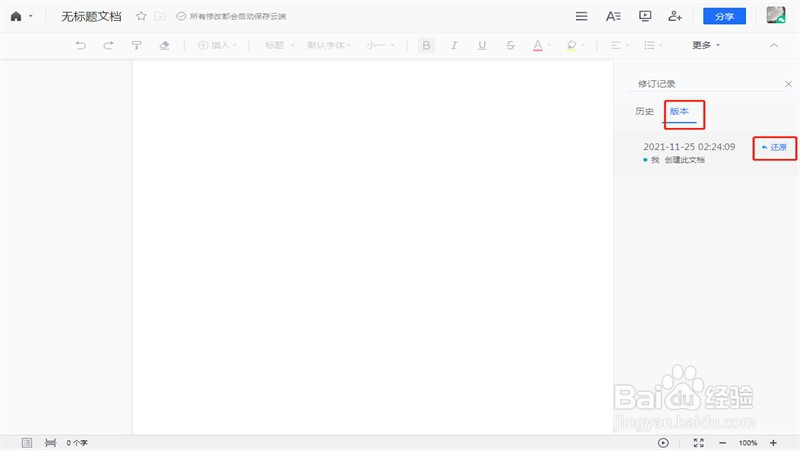This screenshot has width=800, height=450.
Task: Zoom in with the plus button
Action: tap(773, 443)
